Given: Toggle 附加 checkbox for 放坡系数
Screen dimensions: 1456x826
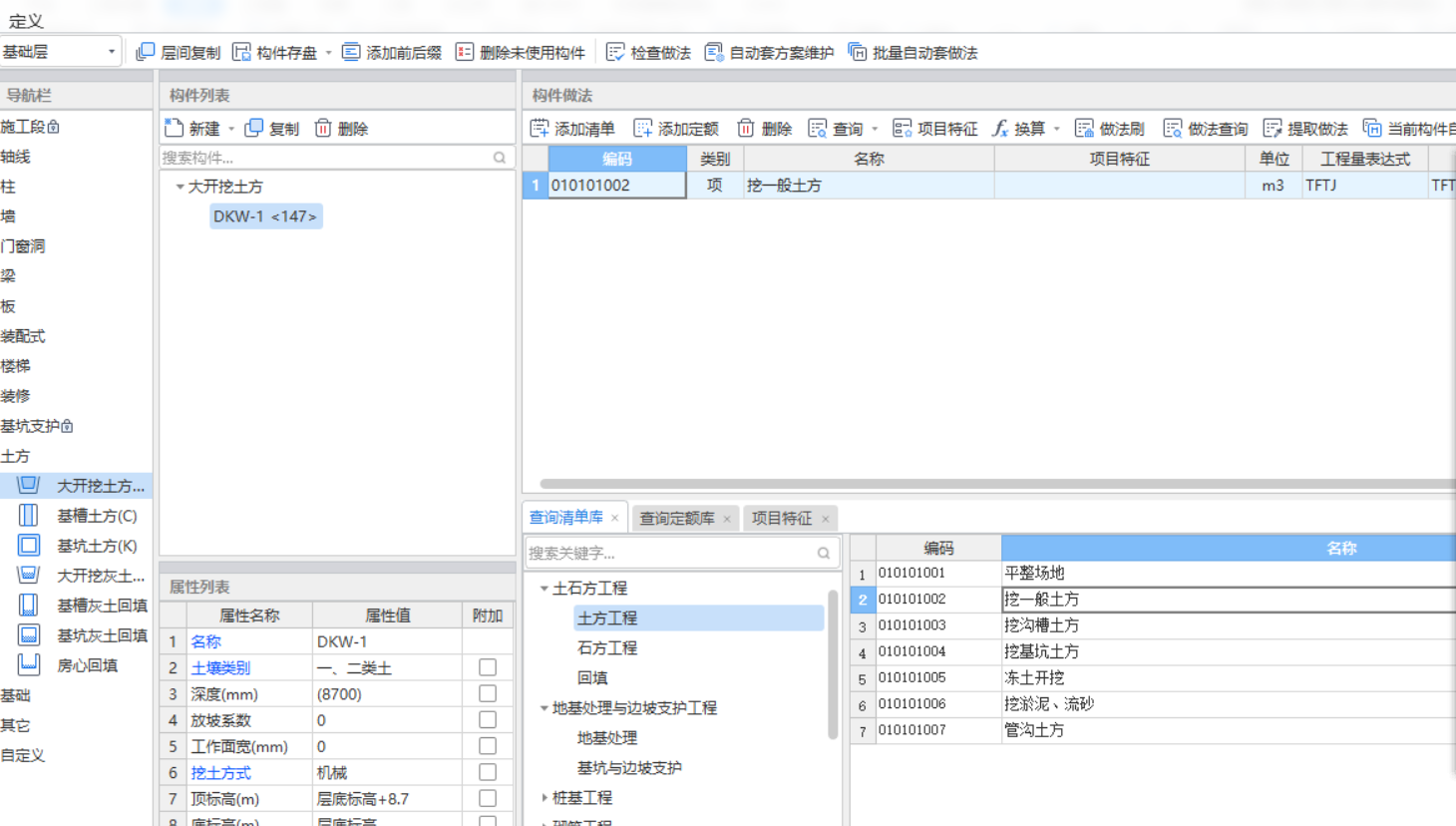Looking at the screenshot, I should [x=488, y=720].
